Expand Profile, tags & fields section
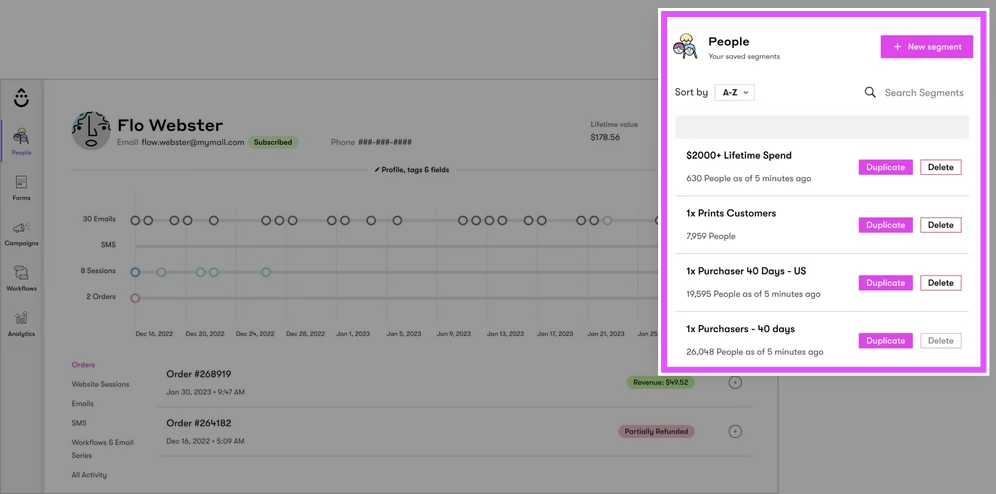 (412, 170)
